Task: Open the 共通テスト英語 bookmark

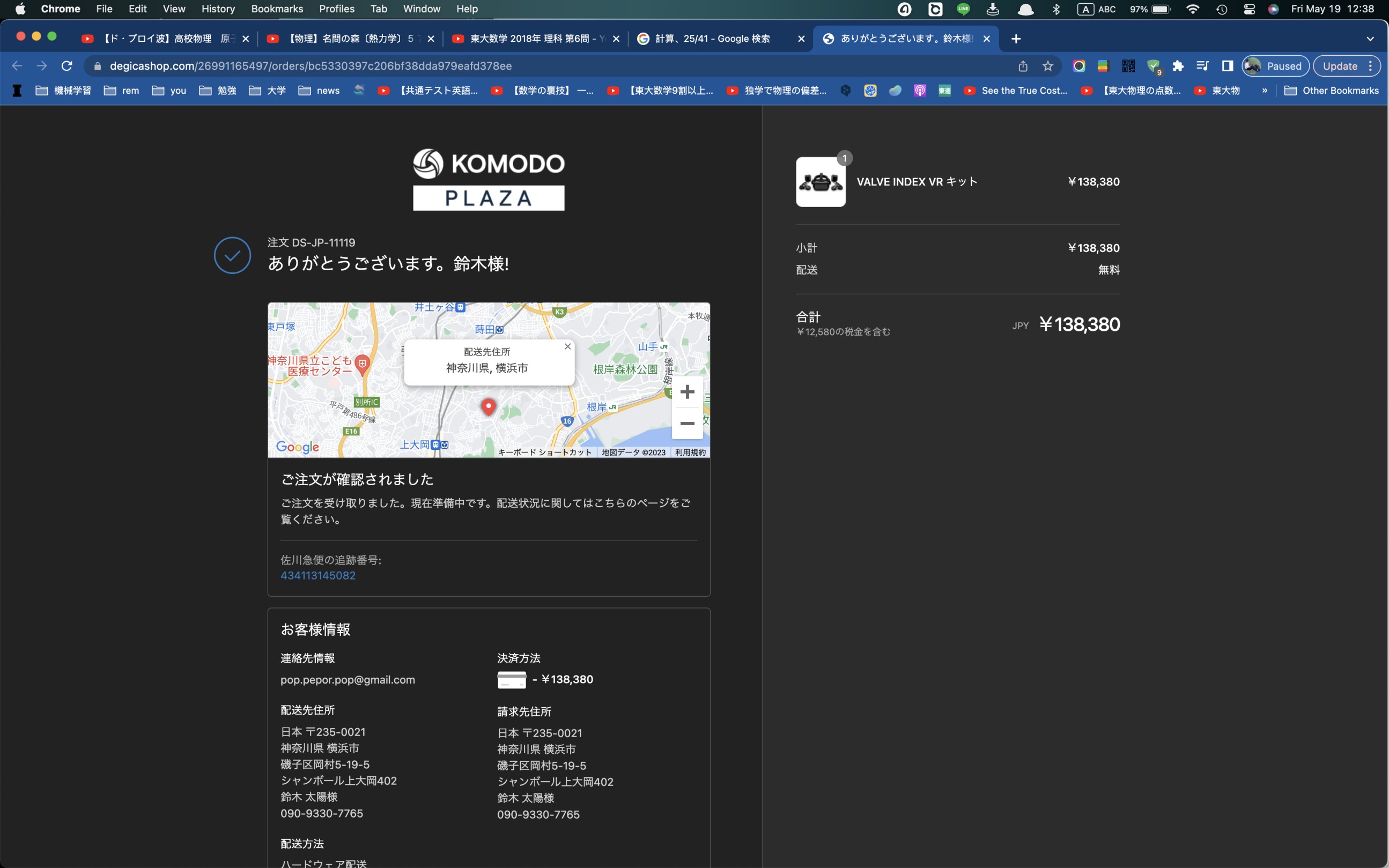Action: (x=428, y=91)
